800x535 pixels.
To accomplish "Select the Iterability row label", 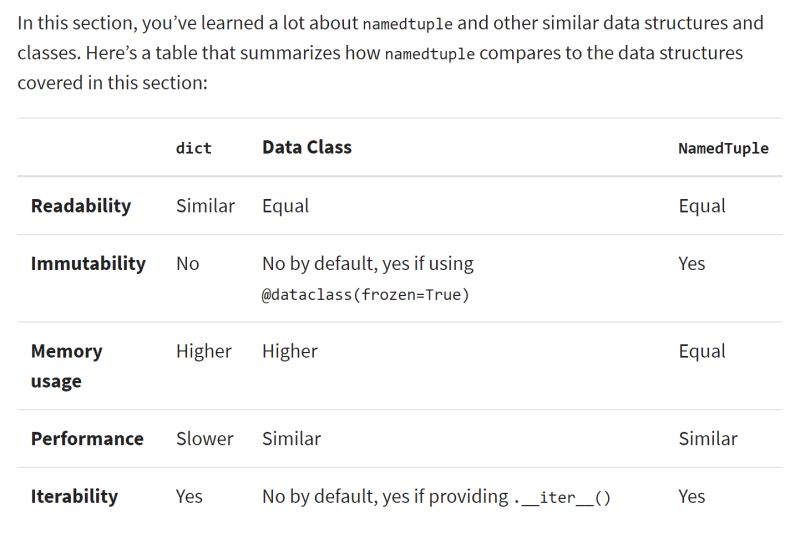I will [74, 496].
